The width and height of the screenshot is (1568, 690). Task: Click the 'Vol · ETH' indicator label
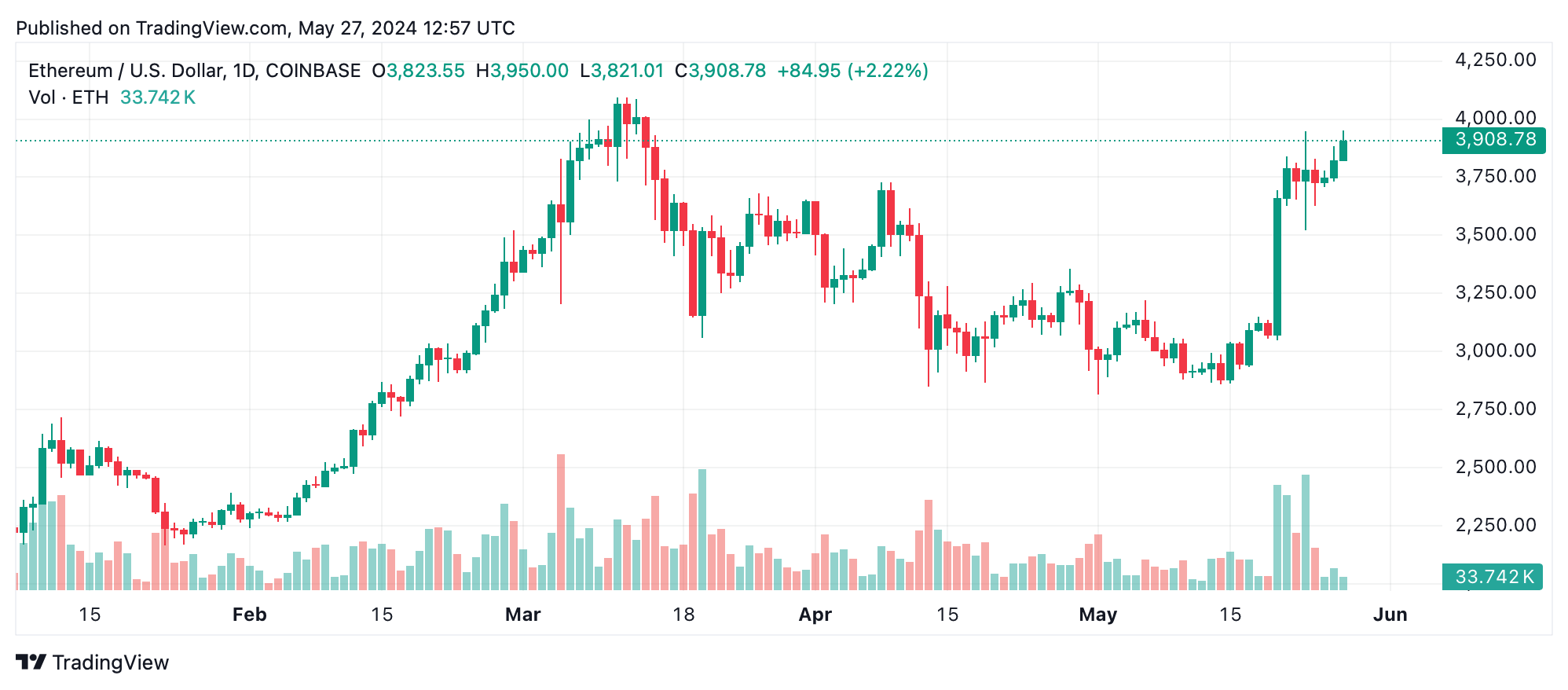[x=68, y=97]
